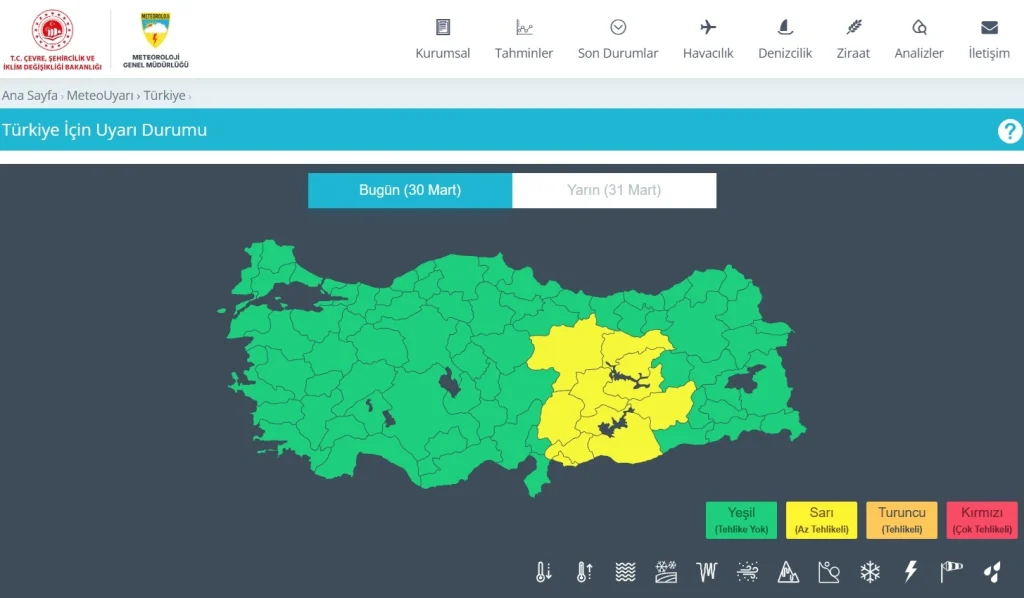Select the agricultural frost warning icon
Screen dimensions: 1024x598
(x=665, y=572)
